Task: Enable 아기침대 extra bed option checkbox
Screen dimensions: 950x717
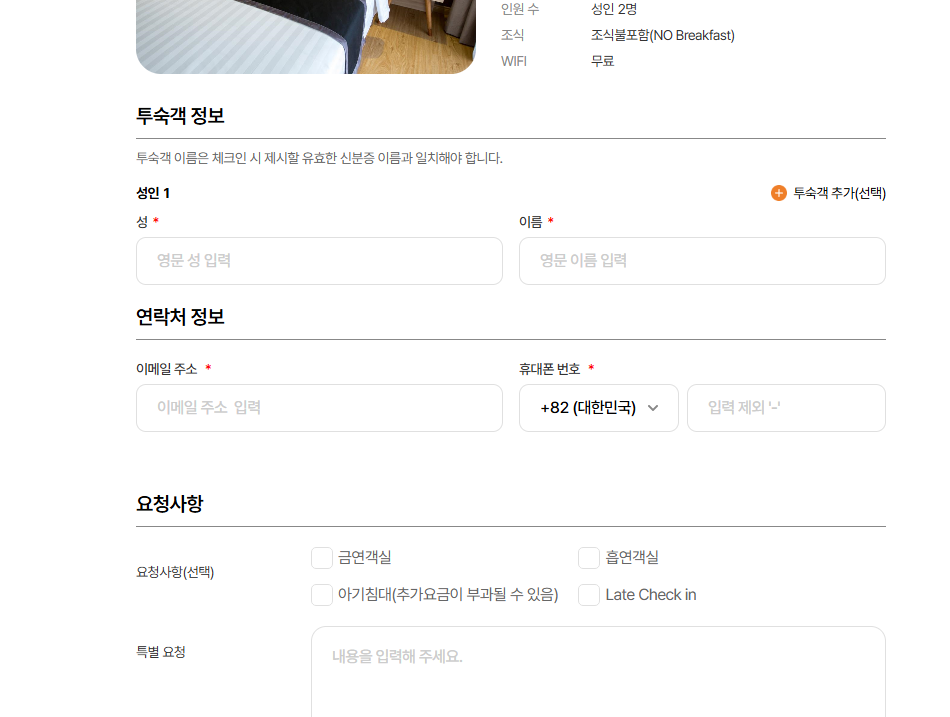Action: (322, 595)
